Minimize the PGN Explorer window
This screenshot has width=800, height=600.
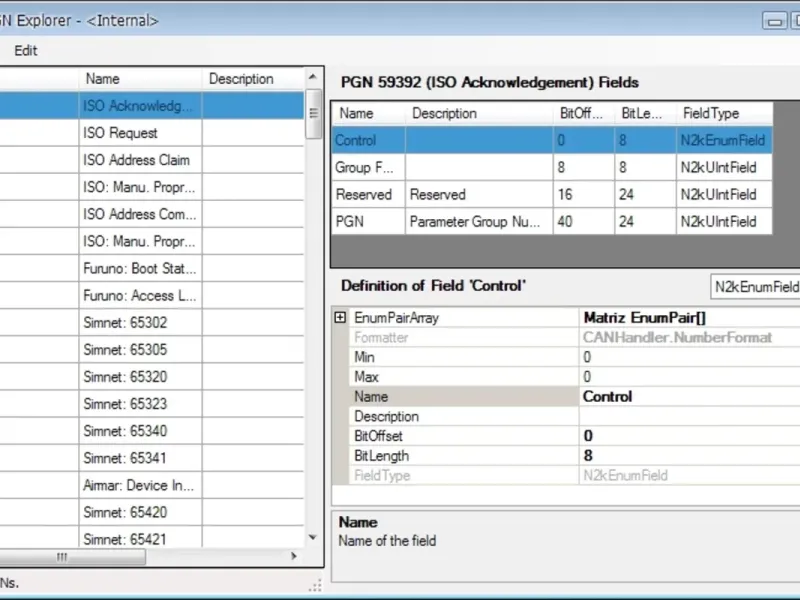(x=774, y=21)
